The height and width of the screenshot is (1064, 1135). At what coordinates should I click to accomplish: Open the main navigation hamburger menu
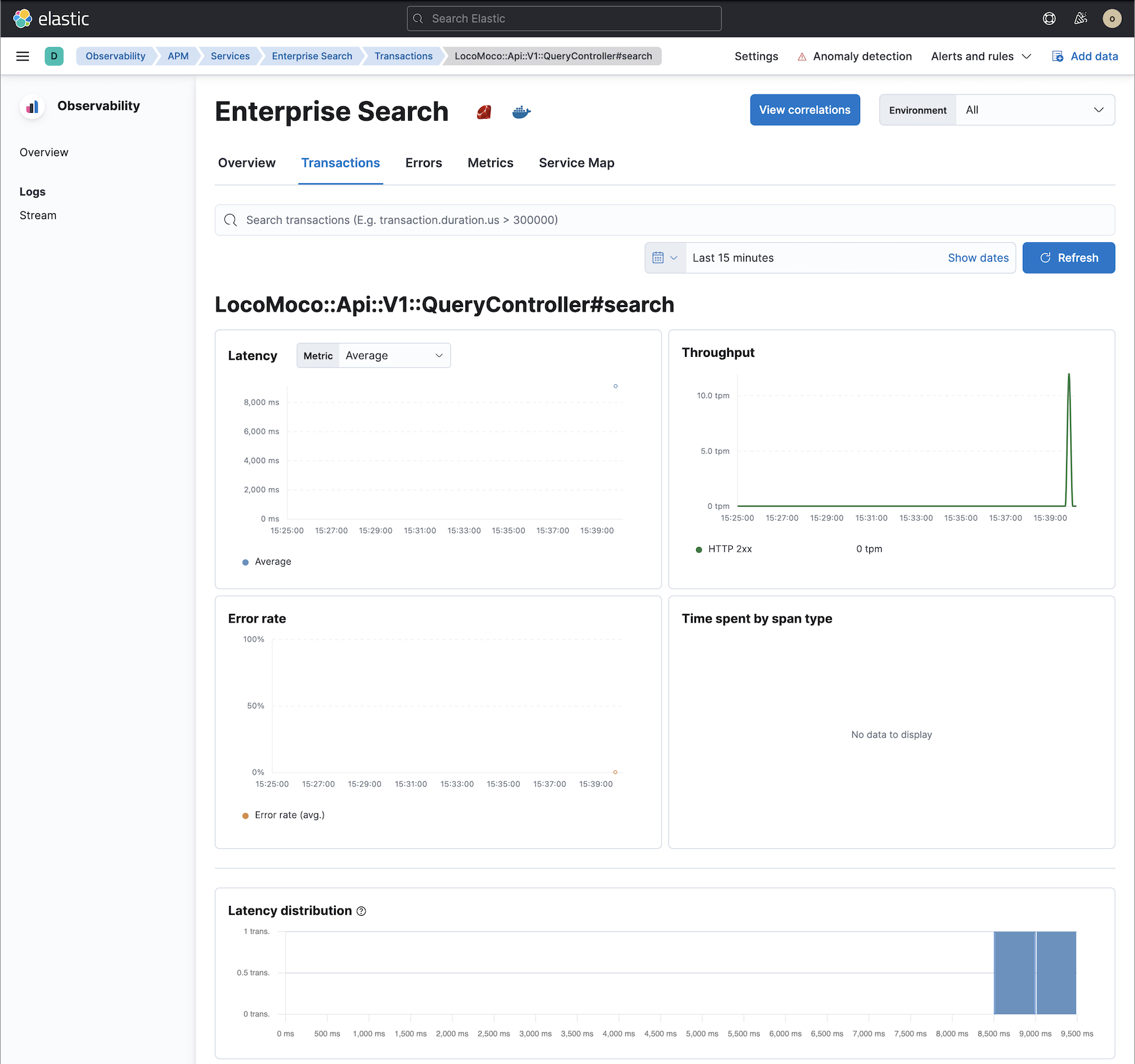pos(22,56)
